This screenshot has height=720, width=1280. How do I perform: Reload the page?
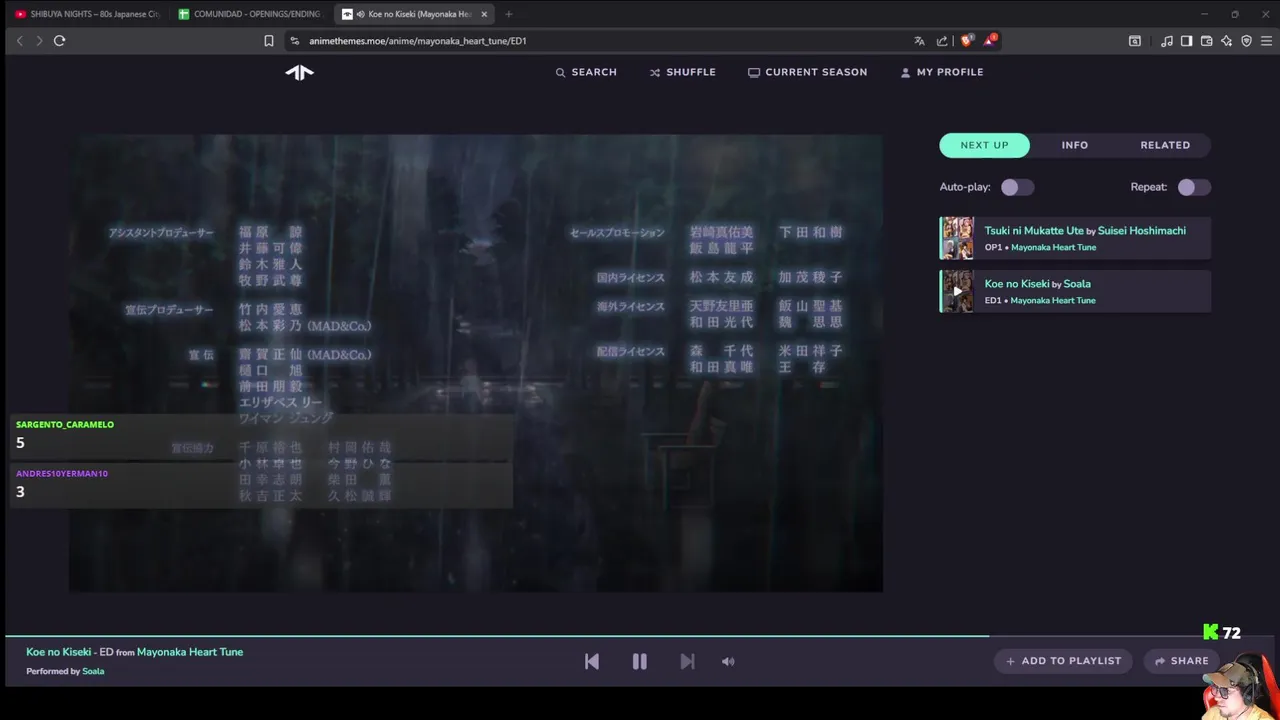pos(60,41)
